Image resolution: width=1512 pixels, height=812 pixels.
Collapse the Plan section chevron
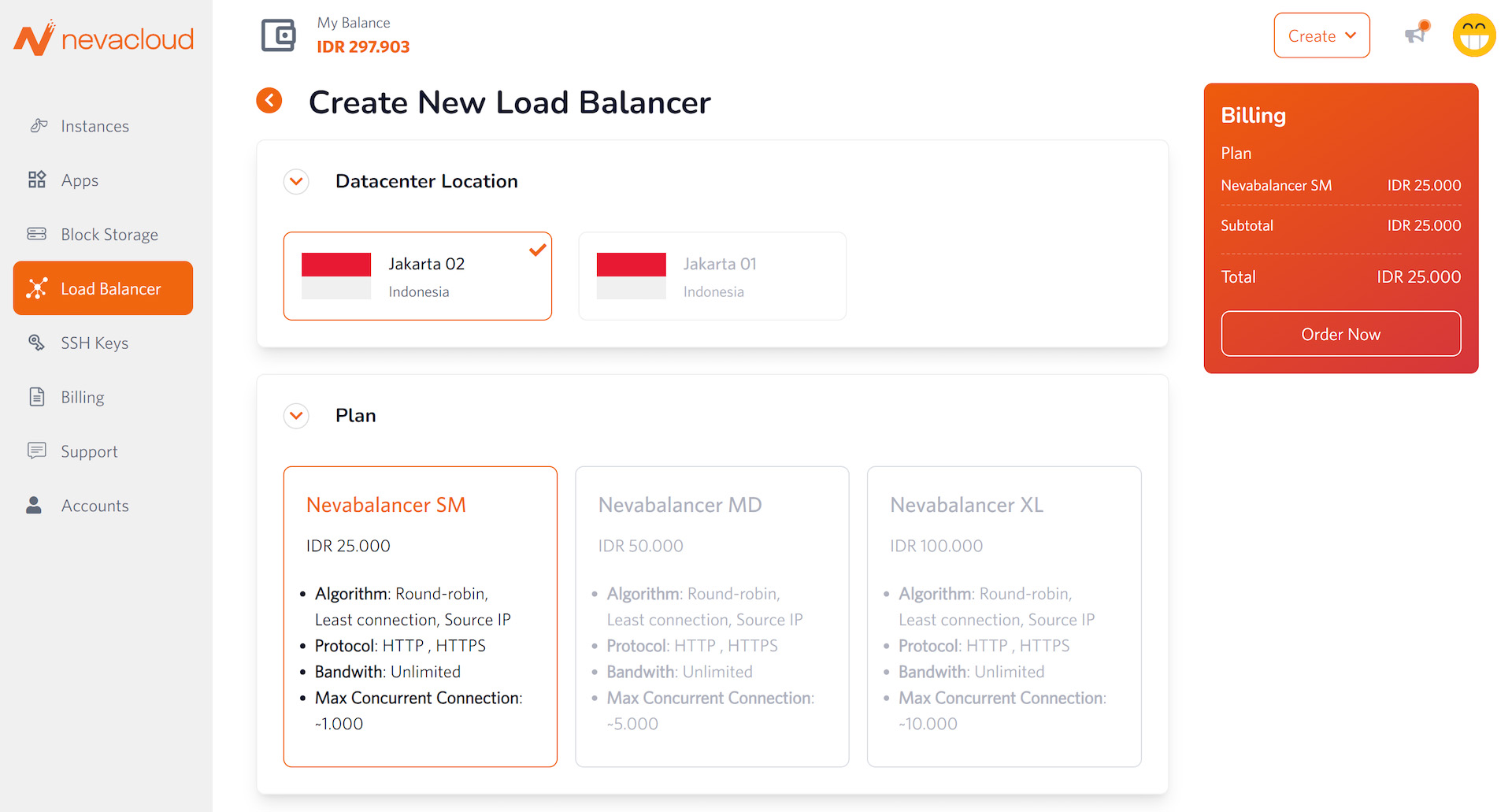296,415
